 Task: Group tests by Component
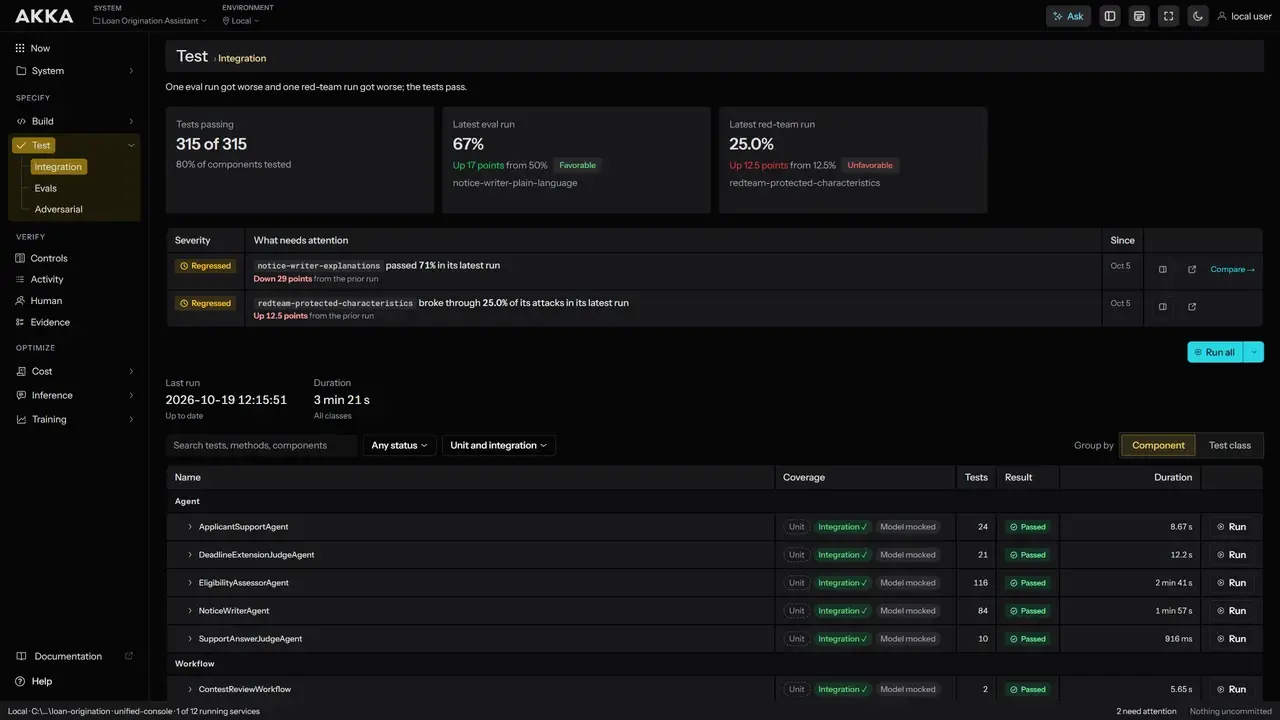tap(1158, 445)
